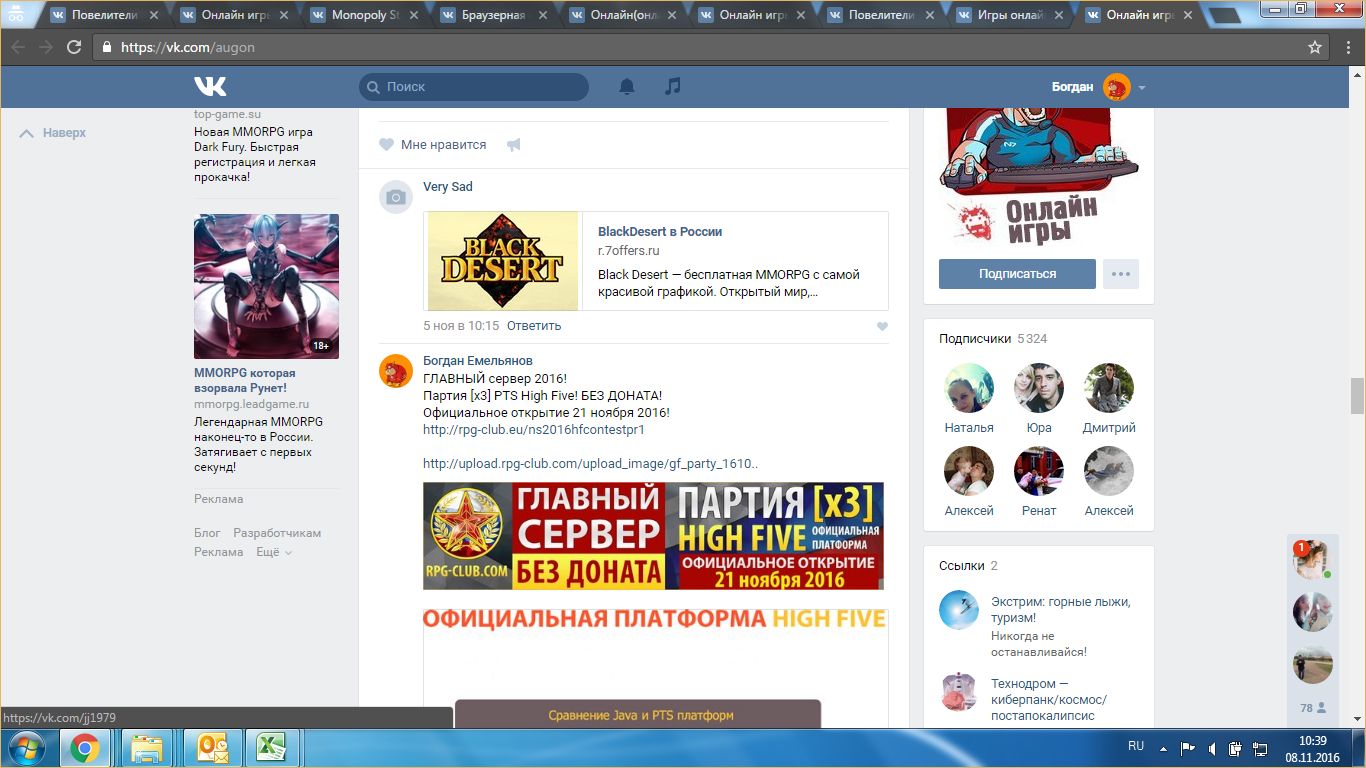The width and height of the screenshot is (1366, 768).
Task: Open the three-dots group actions menu
Action: [x=1120, y=274]
